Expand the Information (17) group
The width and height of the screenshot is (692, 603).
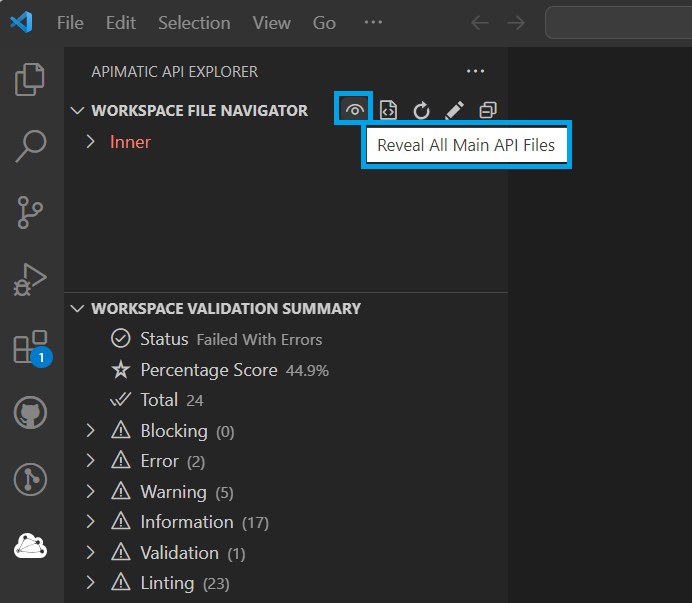[90, 522]
